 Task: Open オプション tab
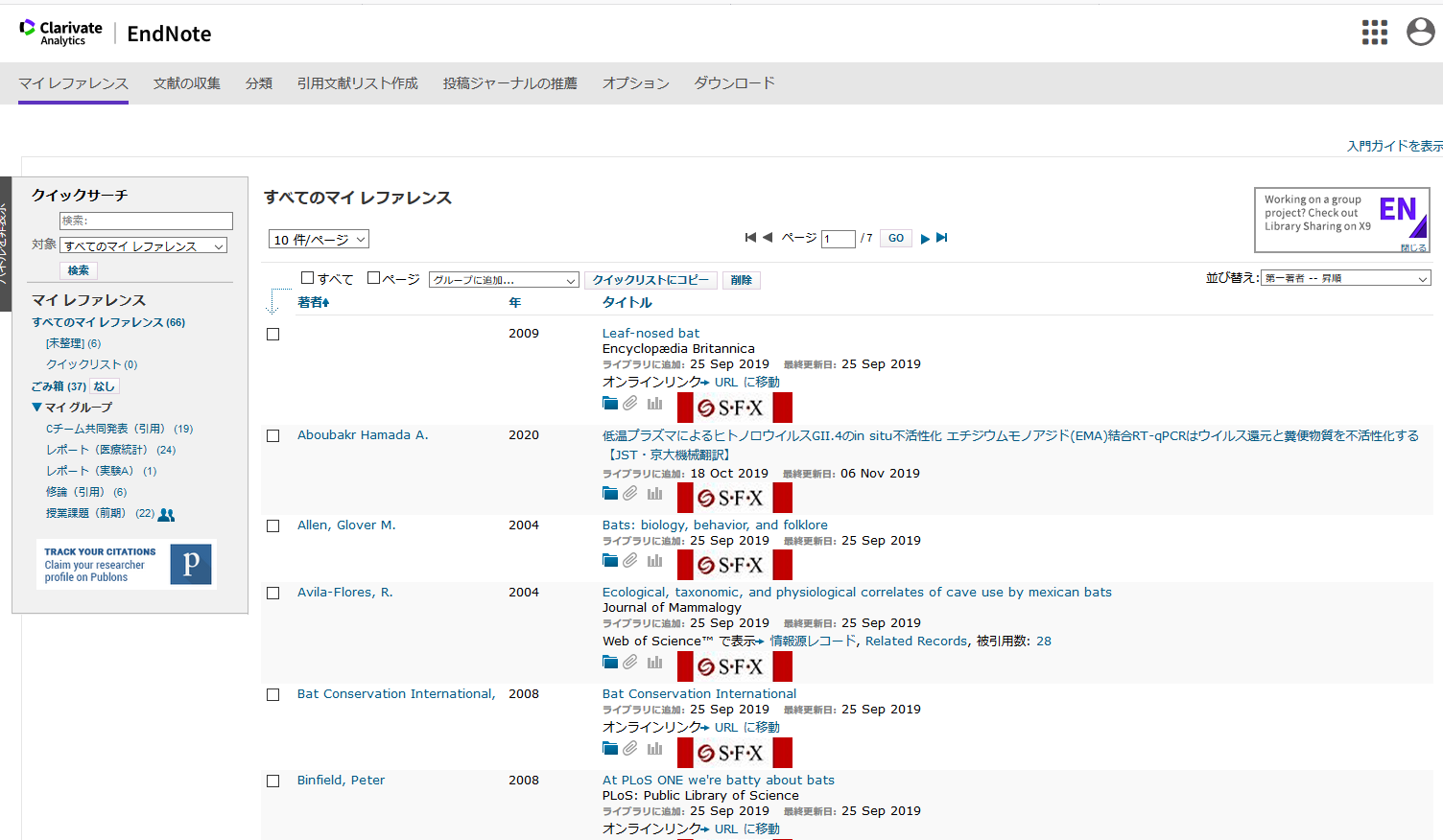636,83
